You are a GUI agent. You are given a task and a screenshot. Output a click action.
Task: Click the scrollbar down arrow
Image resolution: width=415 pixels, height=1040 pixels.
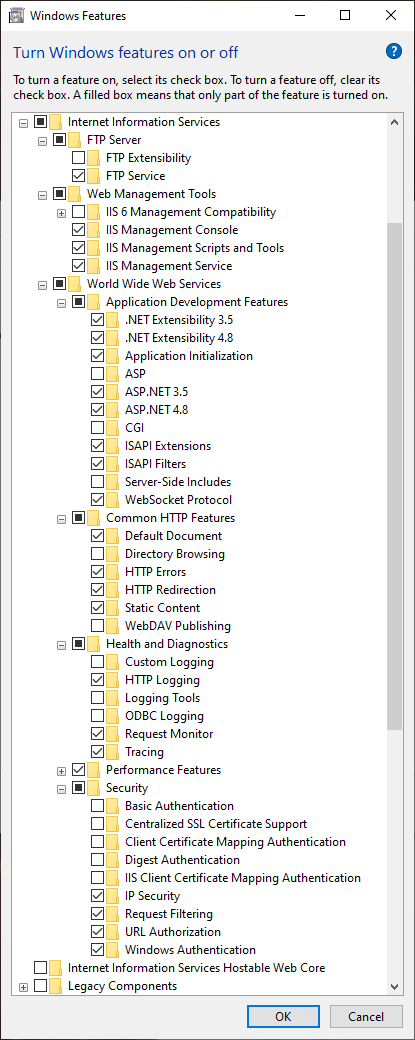click(394, 986)
